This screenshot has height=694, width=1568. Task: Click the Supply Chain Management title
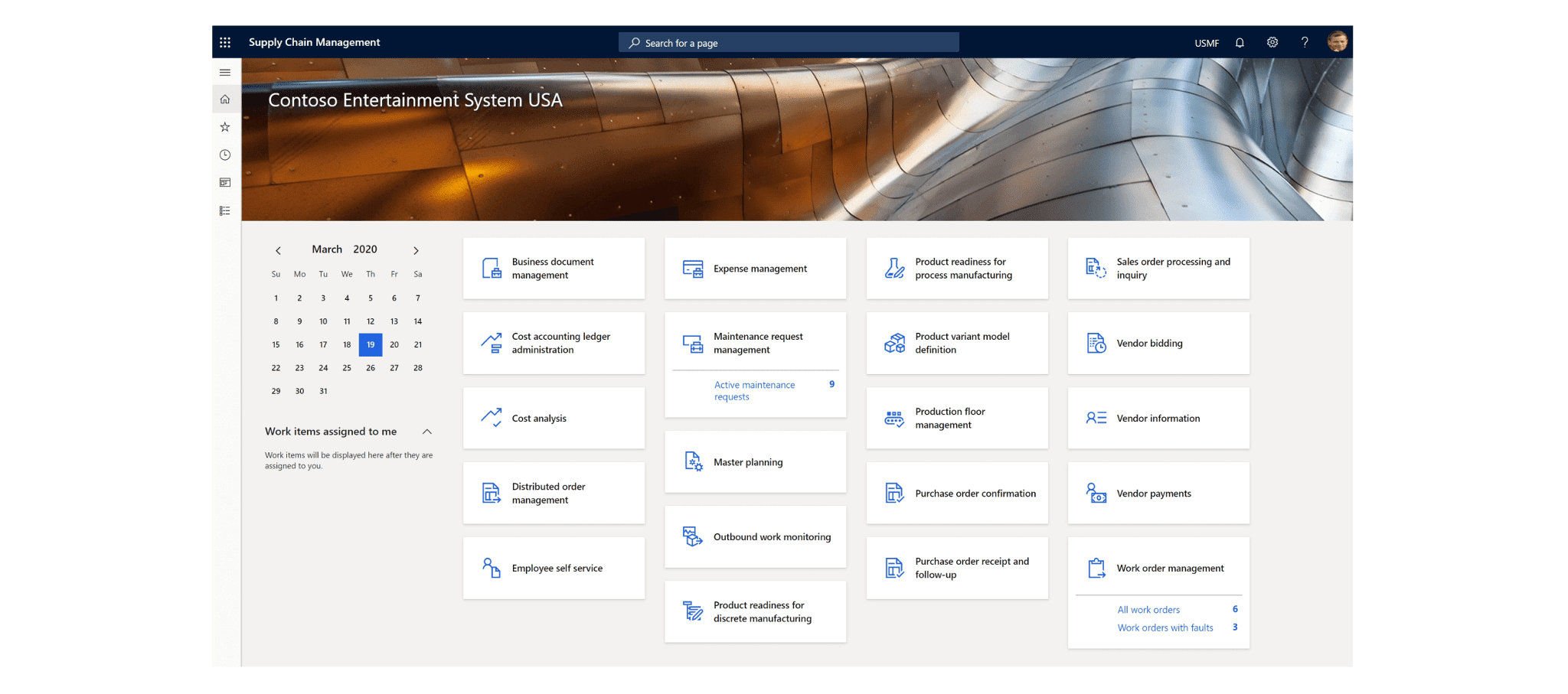pyautogui.click(x=314, y=42)
